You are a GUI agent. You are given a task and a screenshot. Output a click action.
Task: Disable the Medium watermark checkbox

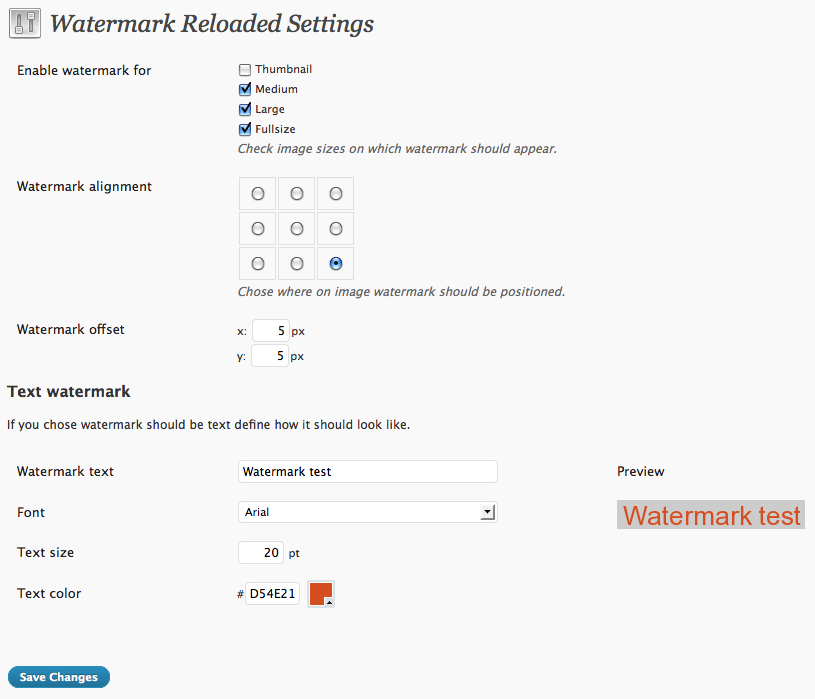(x=244, y=89)
